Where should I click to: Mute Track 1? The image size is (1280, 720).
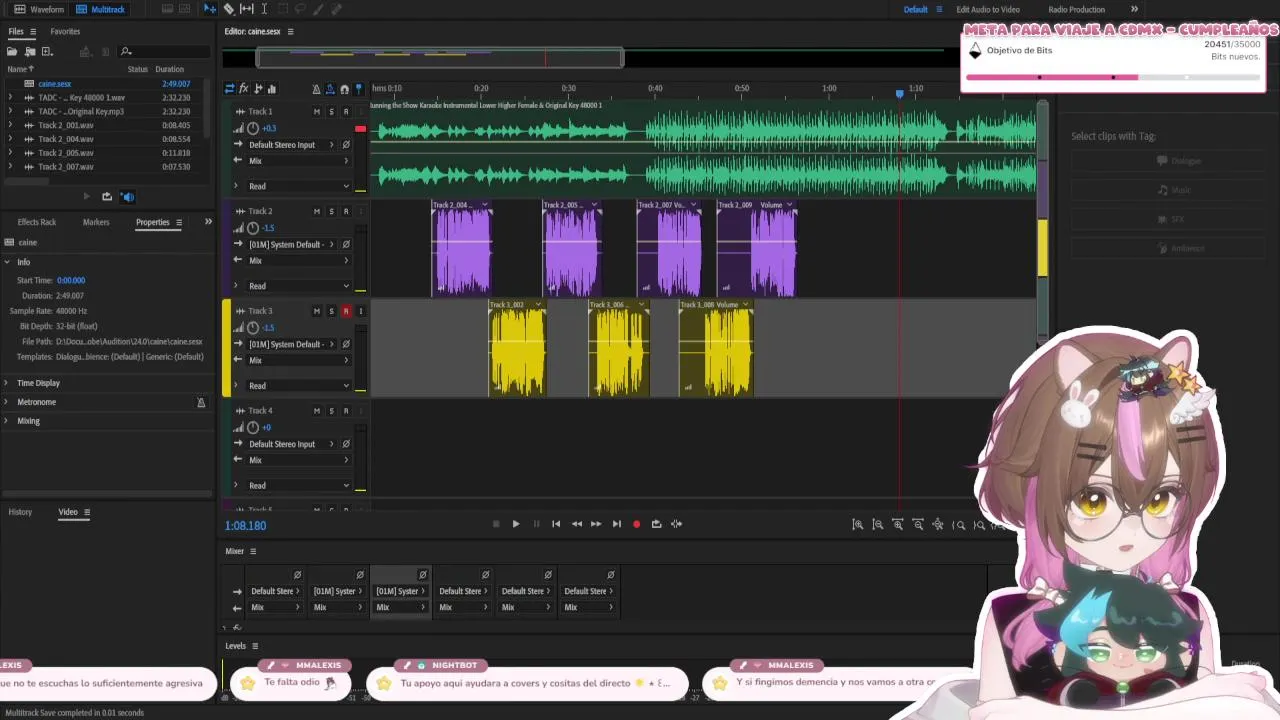pyautogui.click(x=317, y=111)
